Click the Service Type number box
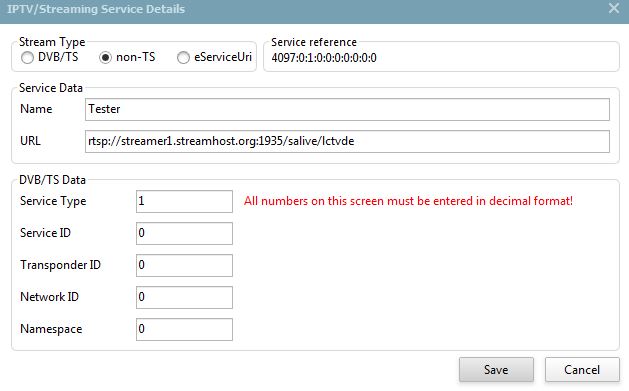Screen dimensions: 629x391 [184, 201]
